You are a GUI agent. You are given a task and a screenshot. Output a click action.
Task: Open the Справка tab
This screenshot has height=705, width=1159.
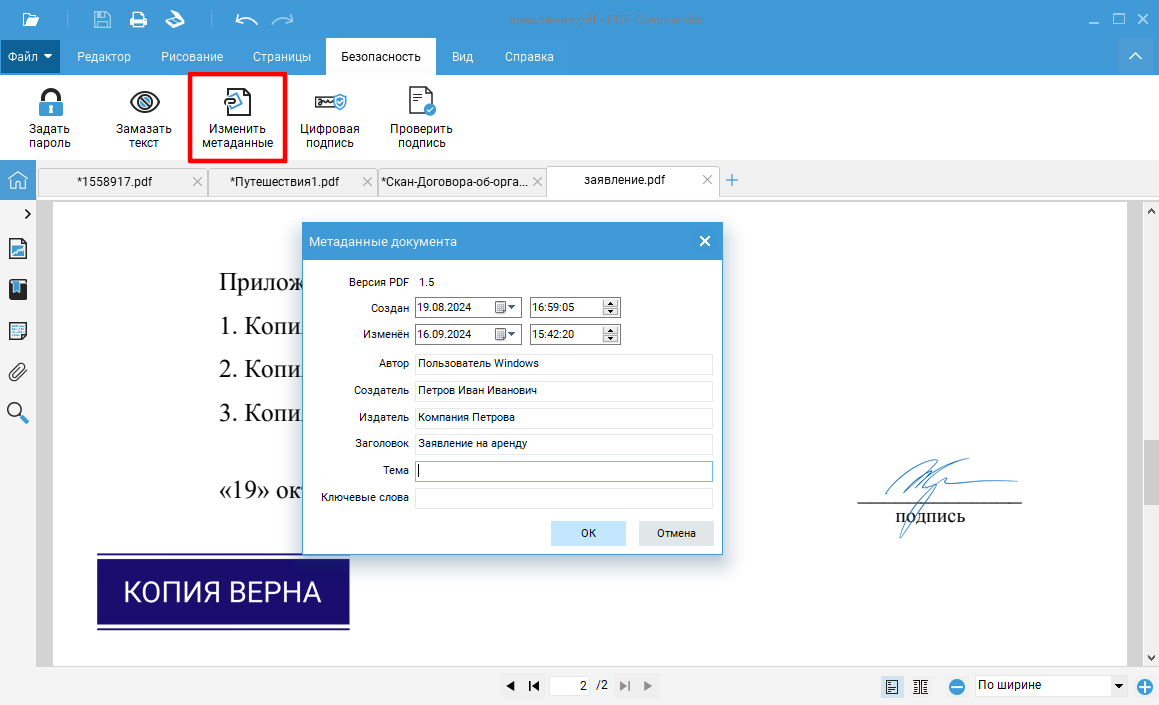529,57
